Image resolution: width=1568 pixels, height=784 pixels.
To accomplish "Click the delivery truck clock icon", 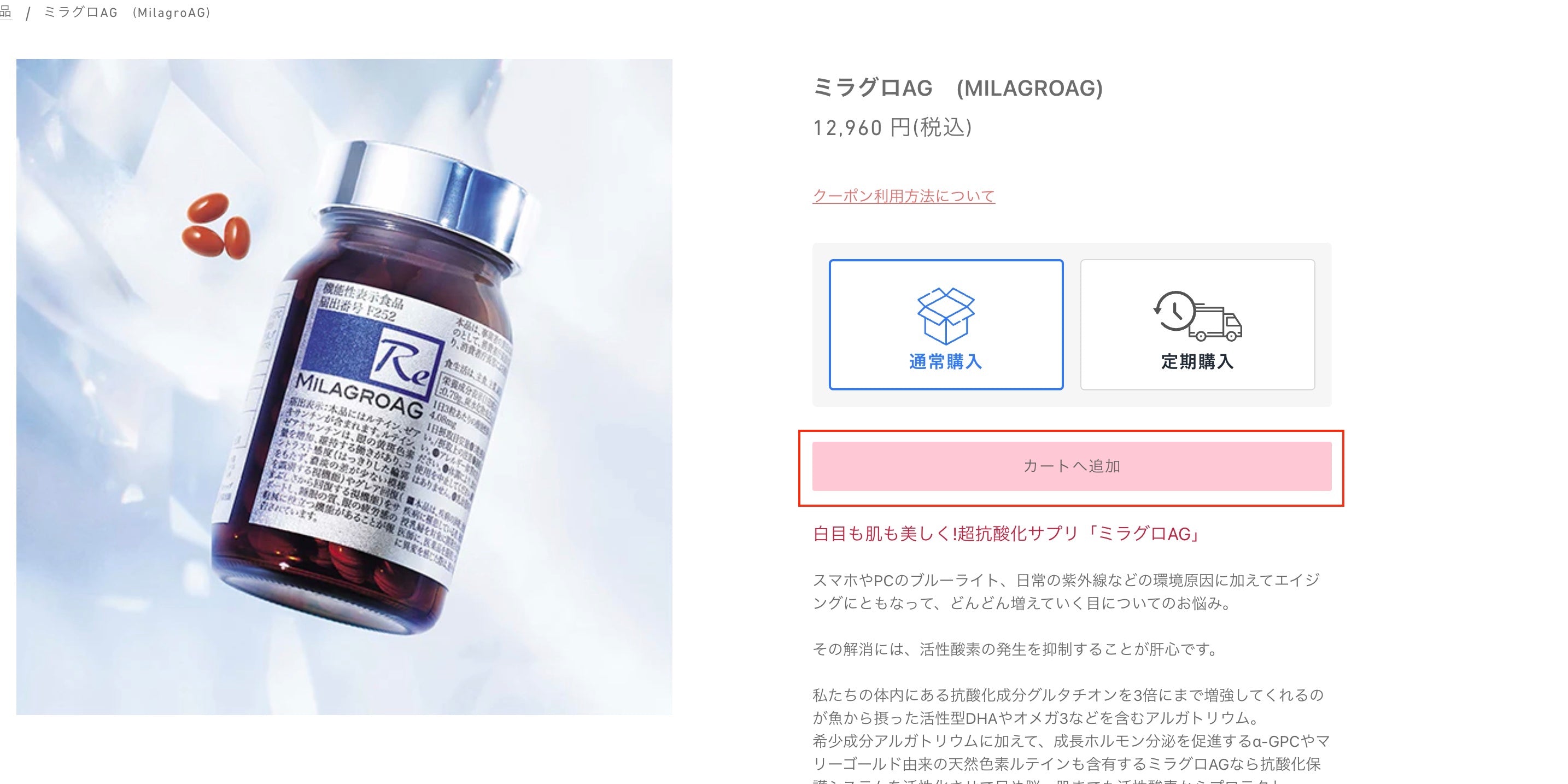I will point(1197,316).
